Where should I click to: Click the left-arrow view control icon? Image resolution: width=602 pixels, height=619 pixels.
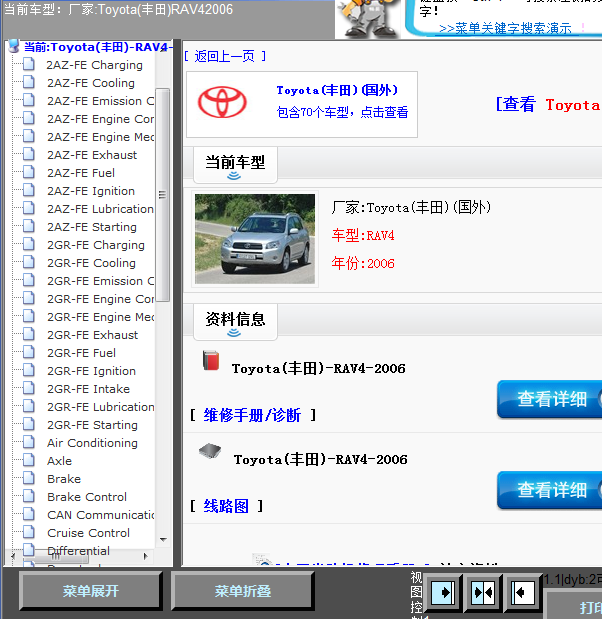522,592
